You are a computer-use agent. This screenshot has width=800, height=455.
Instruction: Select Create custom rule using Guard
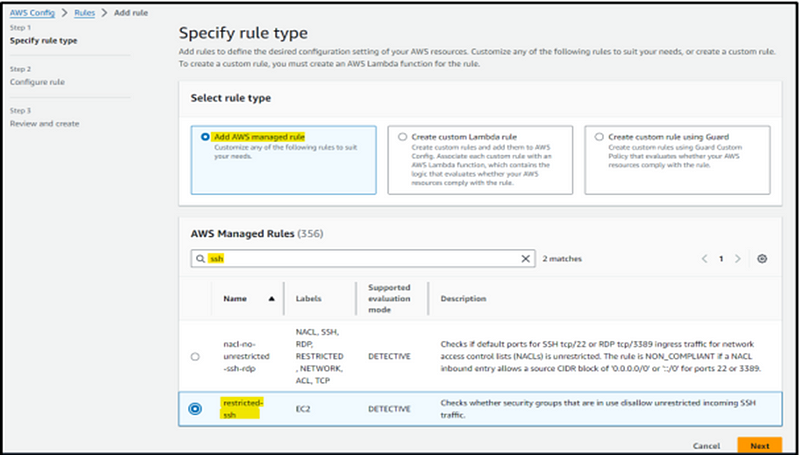click(x=599, y=137)
